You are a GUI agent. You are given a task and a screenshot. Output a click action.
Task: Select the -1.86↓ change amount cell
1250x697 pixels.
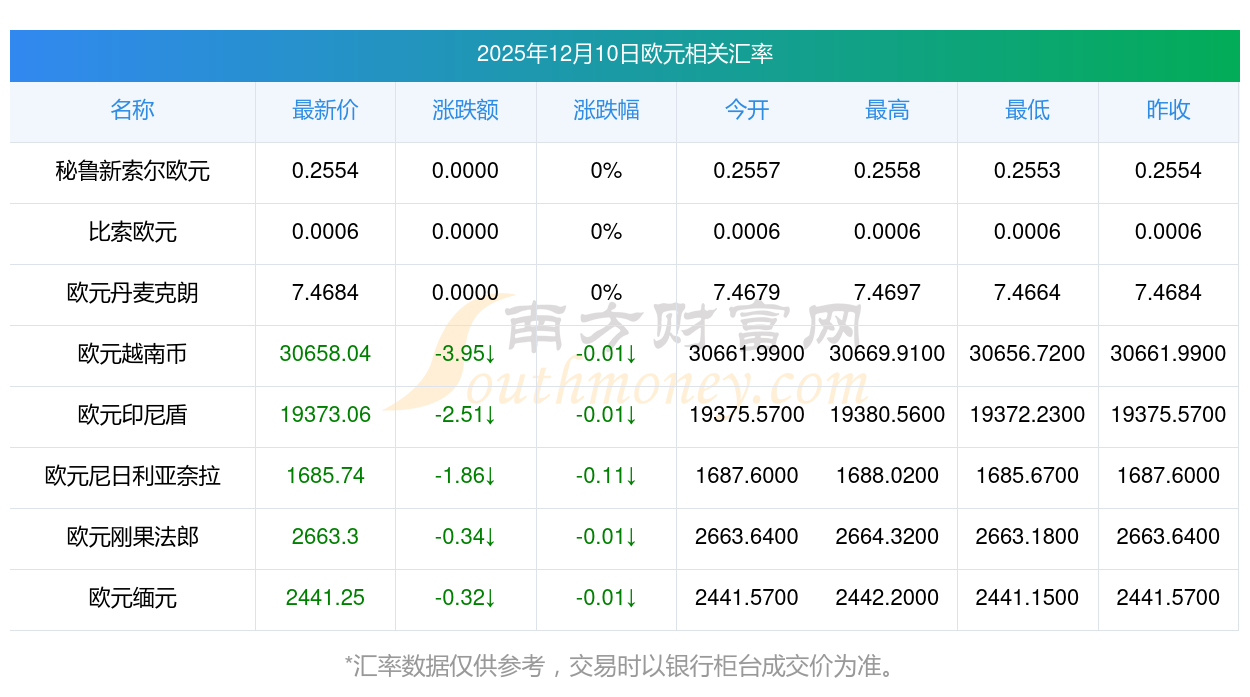pyautogui.click(x=465, y=476)
